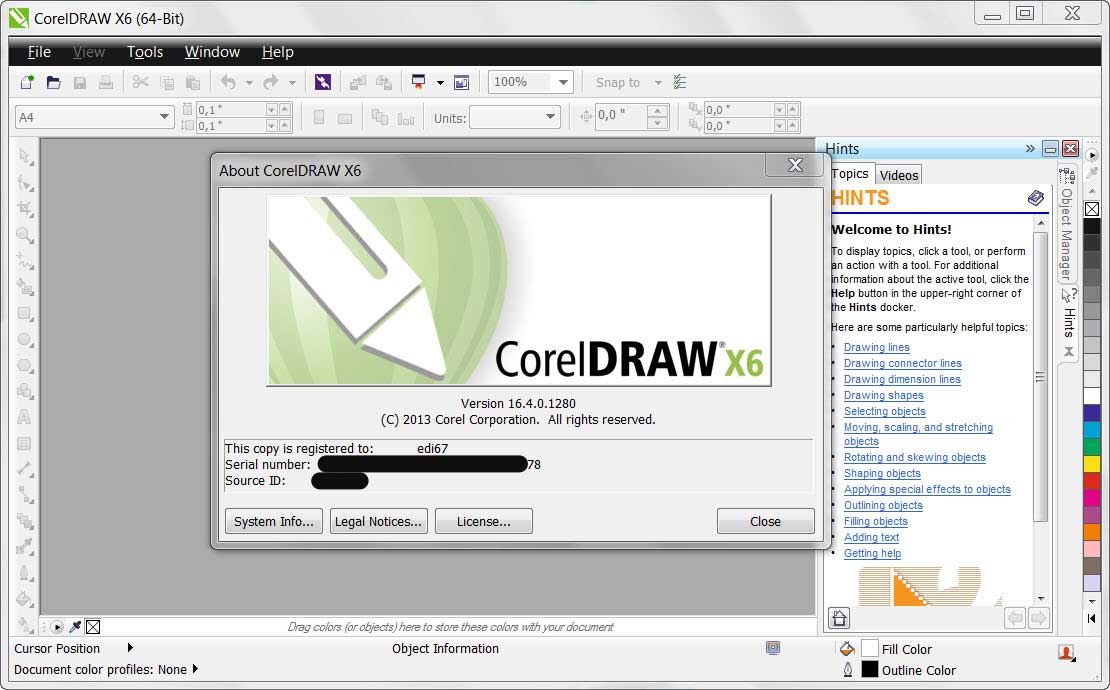Switch to the Videos tab in Hints
Viewport: 1110px width, 690px height.
pyautogui.click(x=899, y=175)
